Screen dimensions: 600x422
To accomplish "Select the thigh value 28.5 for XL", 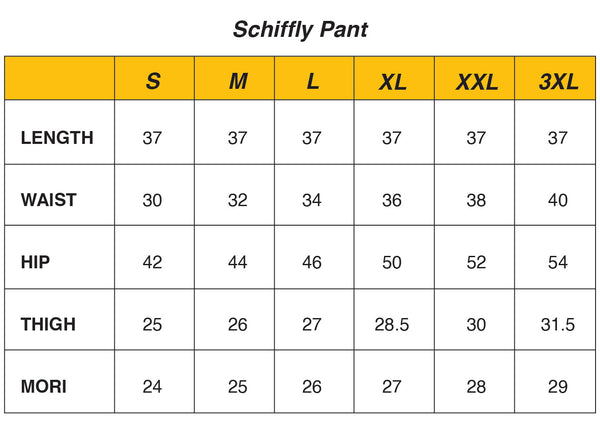I will 392,324.
